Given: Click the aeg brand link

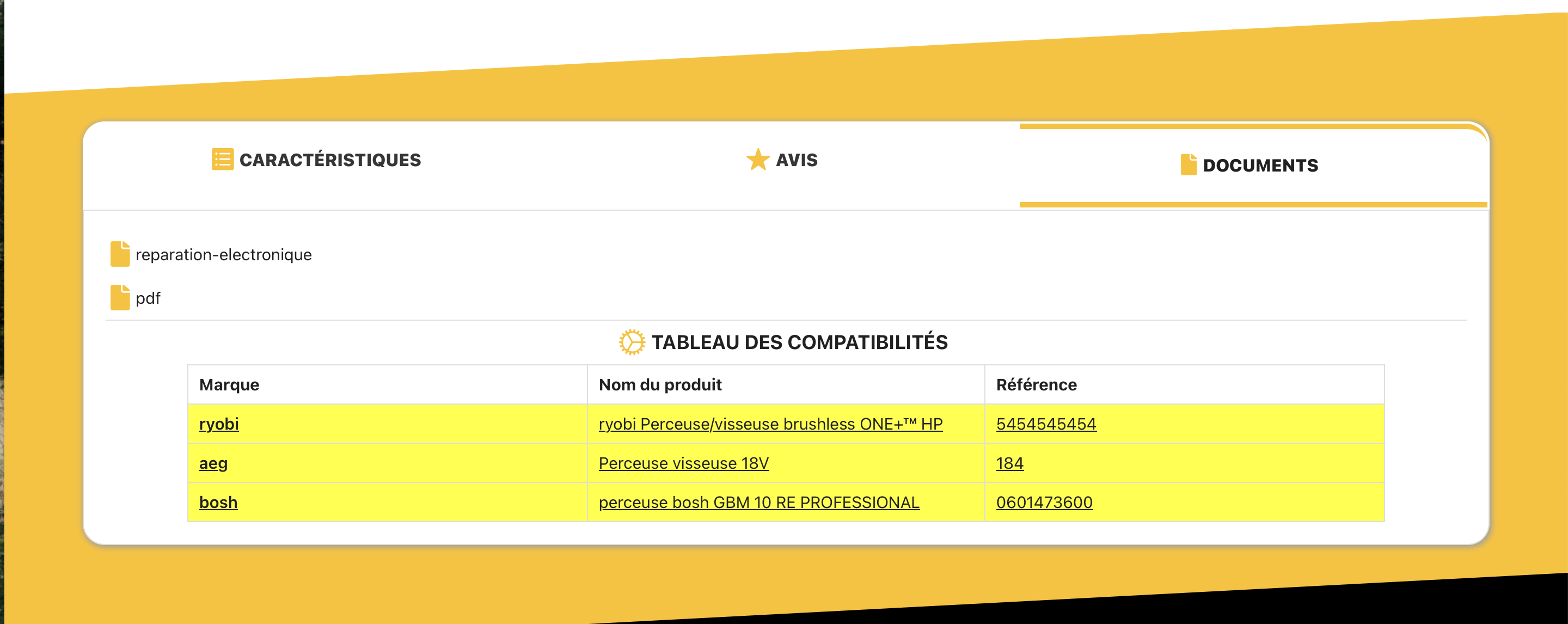Looking at the screenshot, I should pos(213,463).
